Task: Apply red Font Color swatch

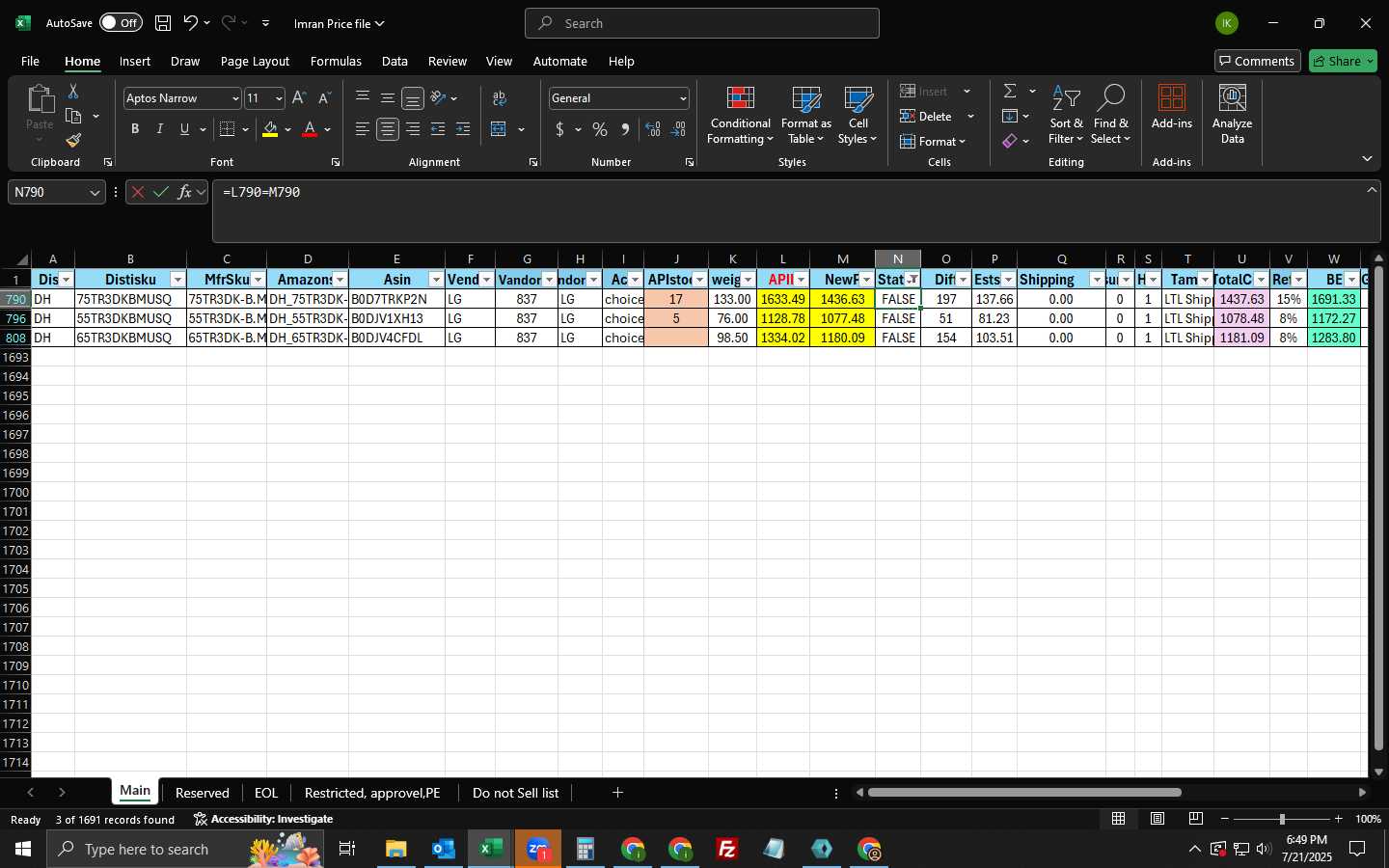Action: click(310, 129)
